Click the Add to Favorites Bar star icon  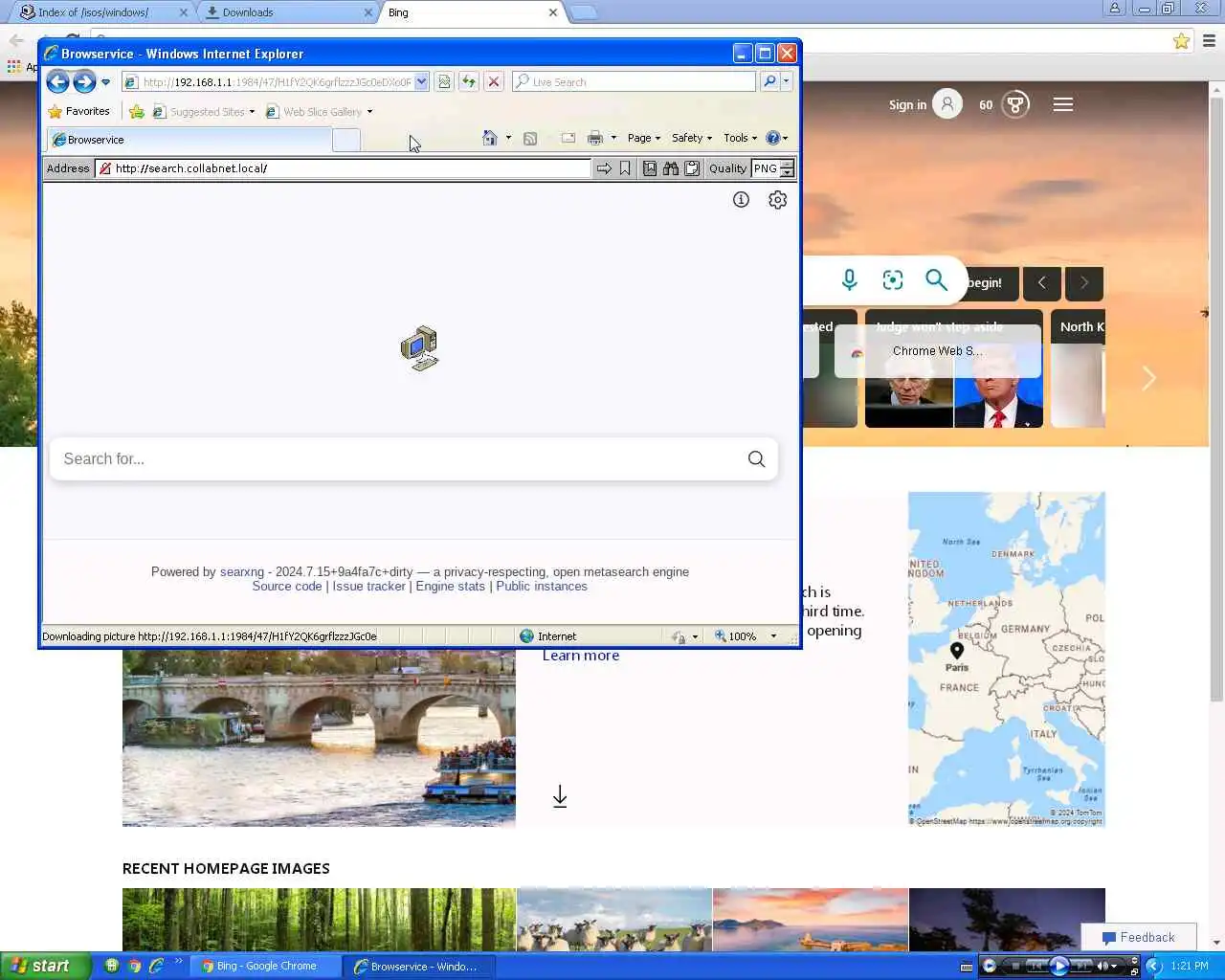[x=137, y=112]
